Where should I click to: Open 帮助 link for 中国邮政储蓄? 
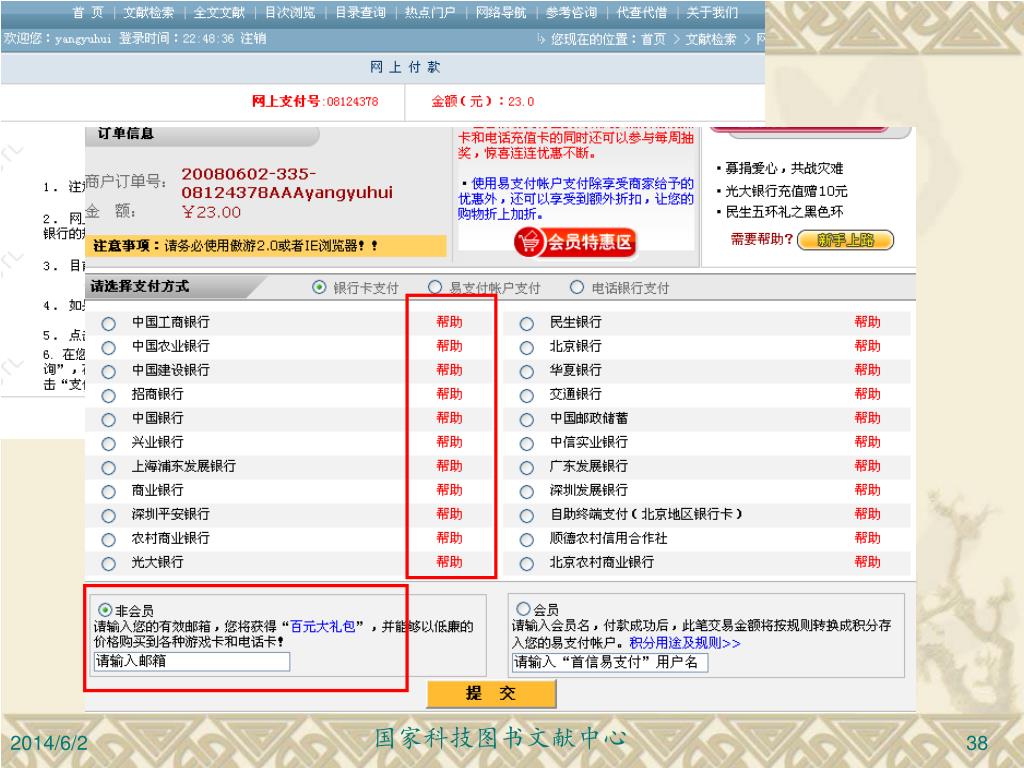pos(867,418)
